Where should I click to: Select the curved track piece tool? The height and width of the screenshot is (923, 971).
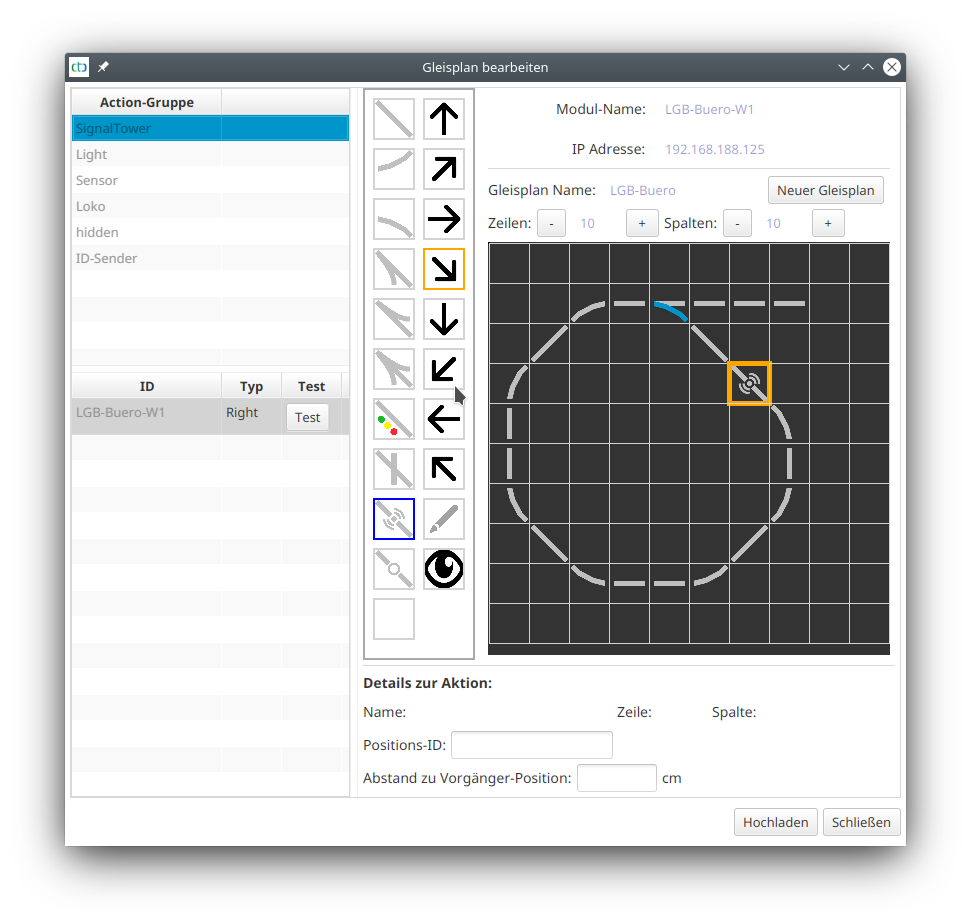coord(393,168)
